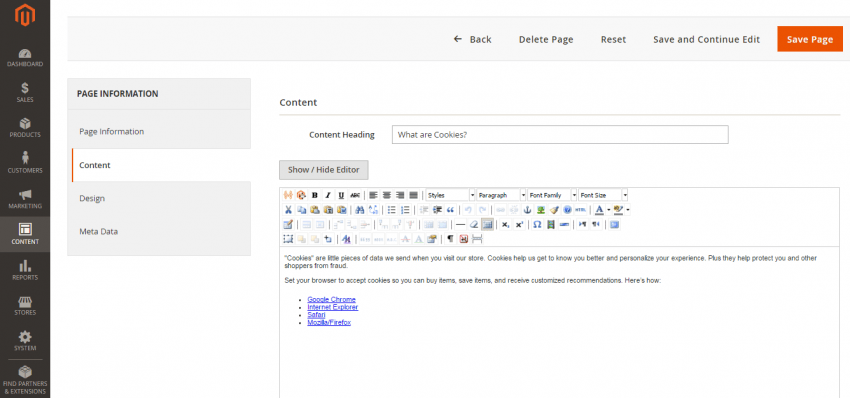The image size is (850, 398).
Task: Justify text with the full-align icon
Action: coord(414,195)
